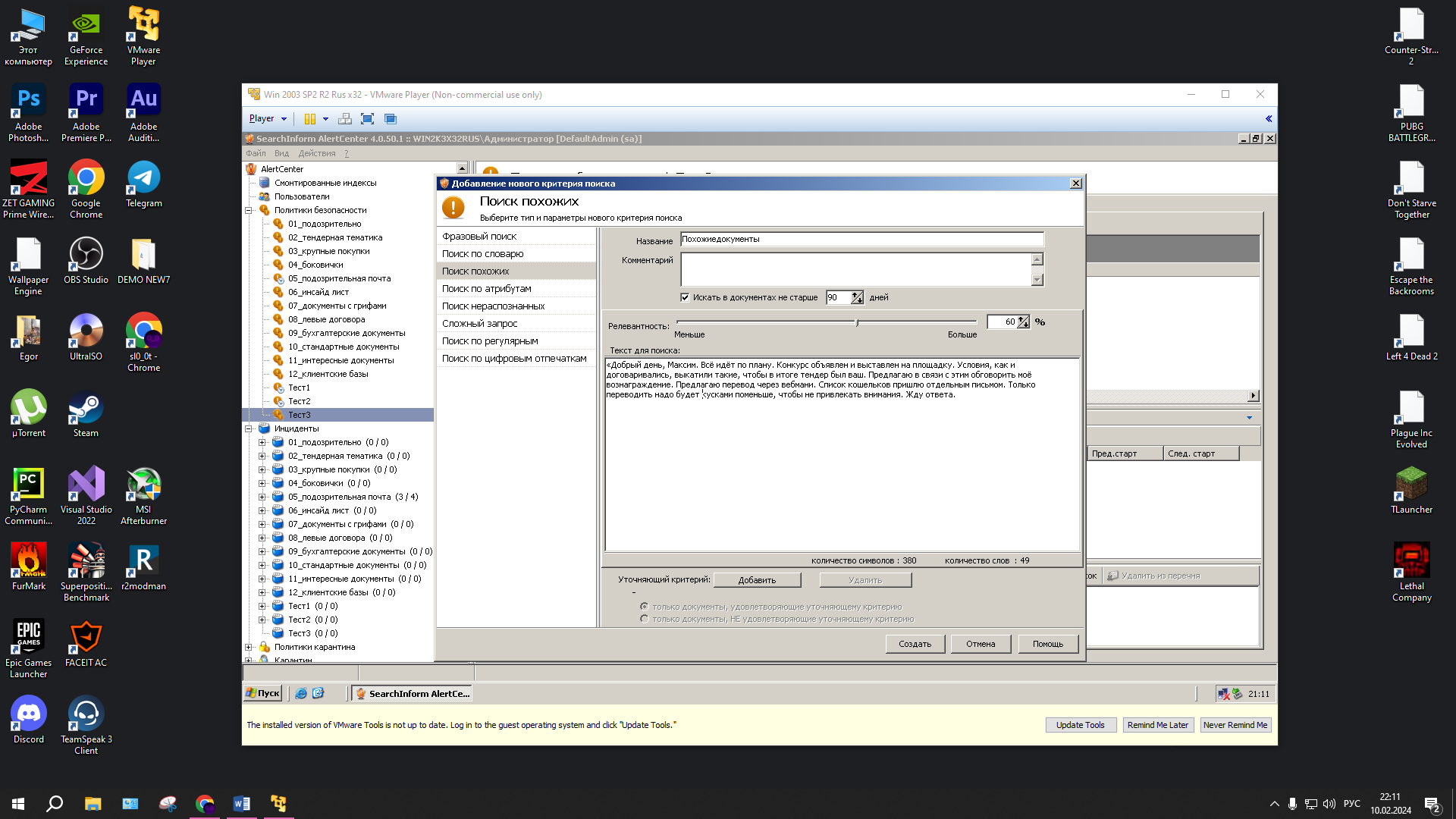Click VMware send Ctrl+Alt+Del icon
Viewport: 1456px width, 819px height.
(345, 119)
